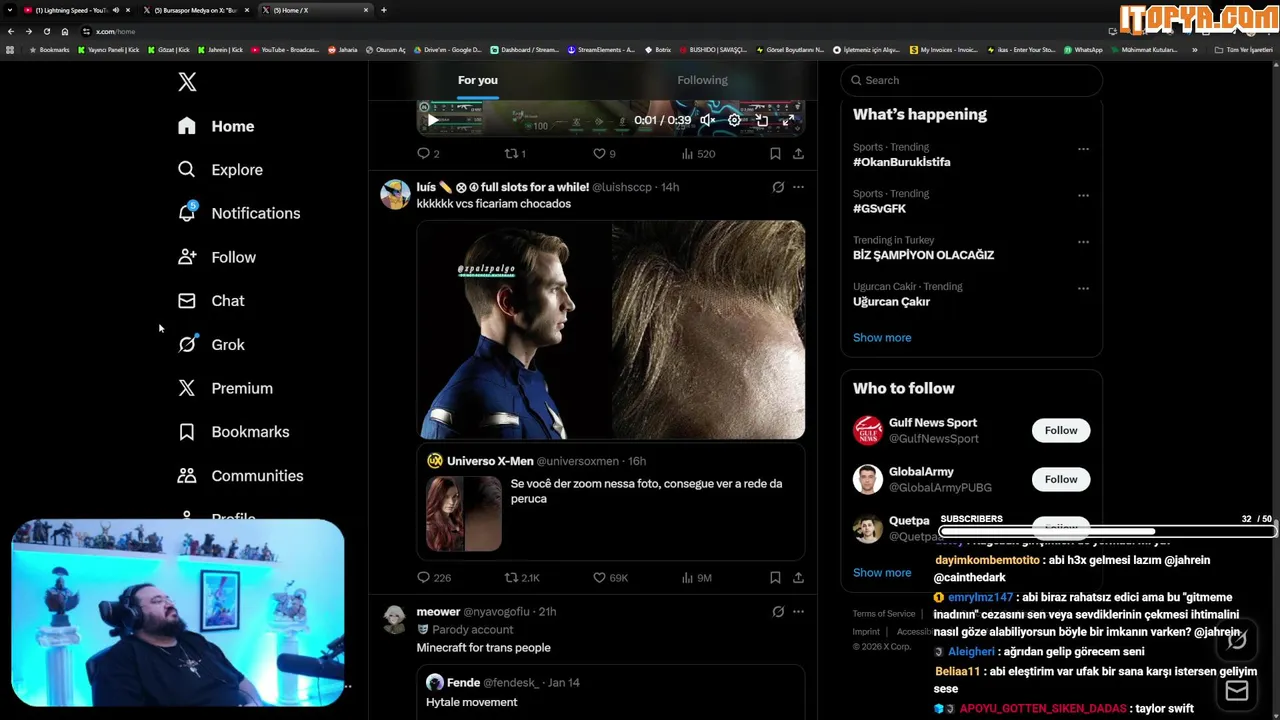Screen dimensions: 1280x720
Task: Open the quoted Fende post
Action: click(611, 692)
